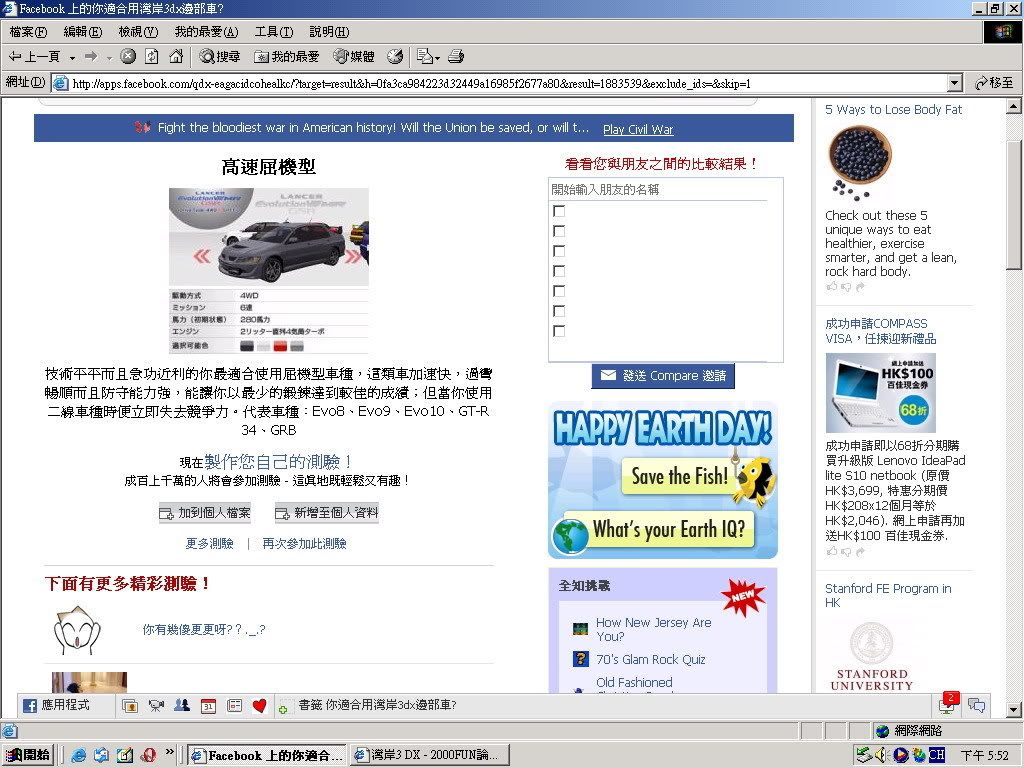Open the calendar events icon in Facebook bar
Image resolution: width=1024 pixels, height=768 pixels.
click(208, 706)
